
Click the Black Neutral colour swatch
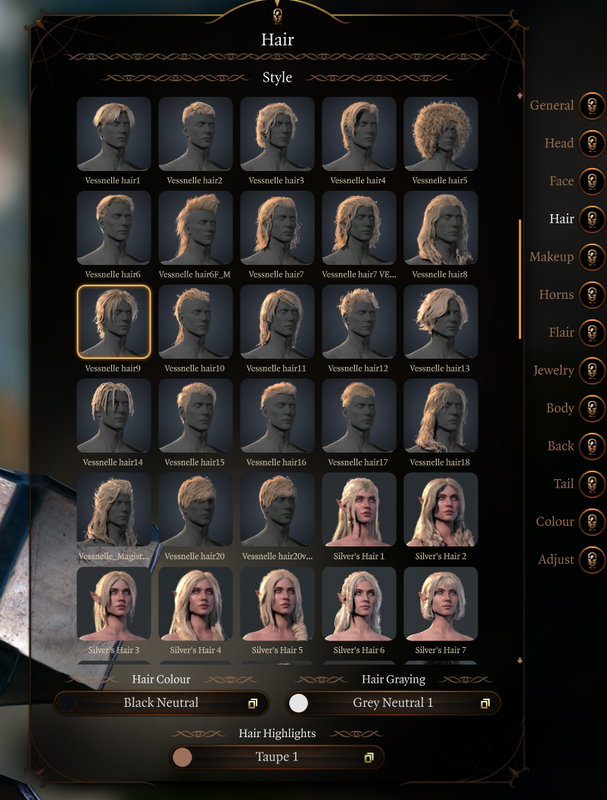point(66,704)
